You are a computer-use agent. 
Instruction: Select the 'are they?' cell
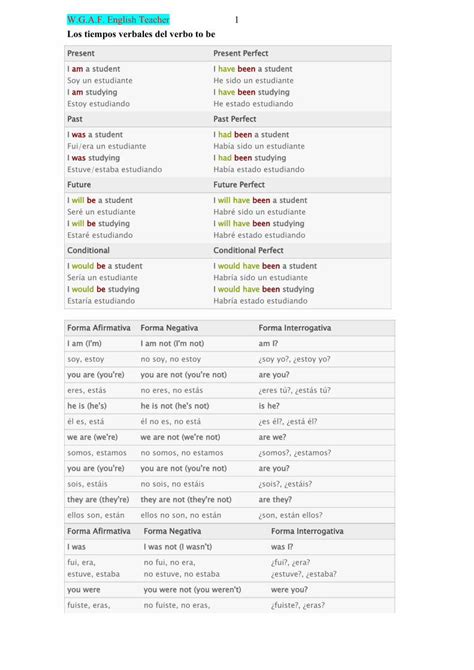coord(275,500)
